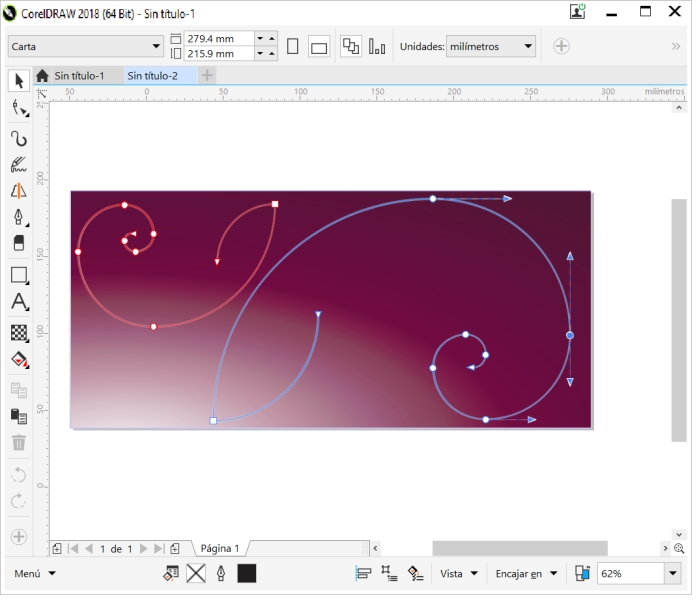Set page to landscape orientation

point(319,46)
